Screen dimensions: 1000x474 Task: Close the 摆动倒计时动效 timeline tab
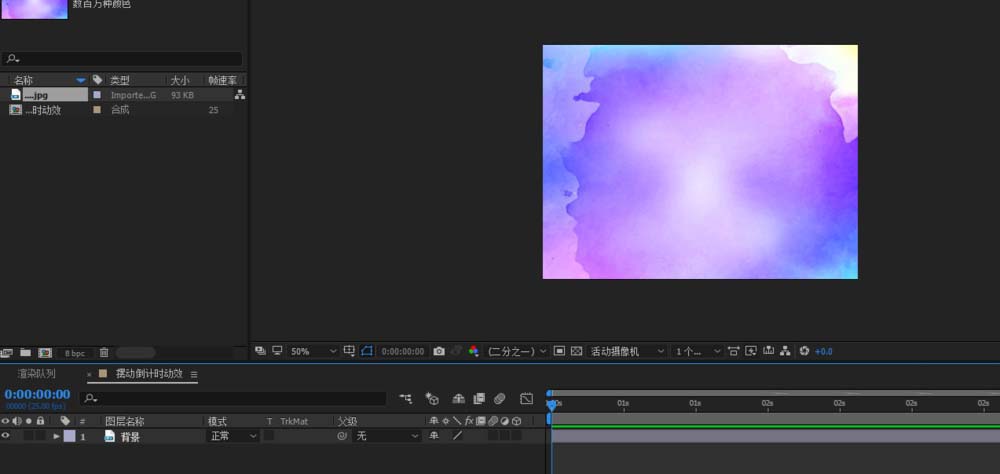tap(89, 374)
